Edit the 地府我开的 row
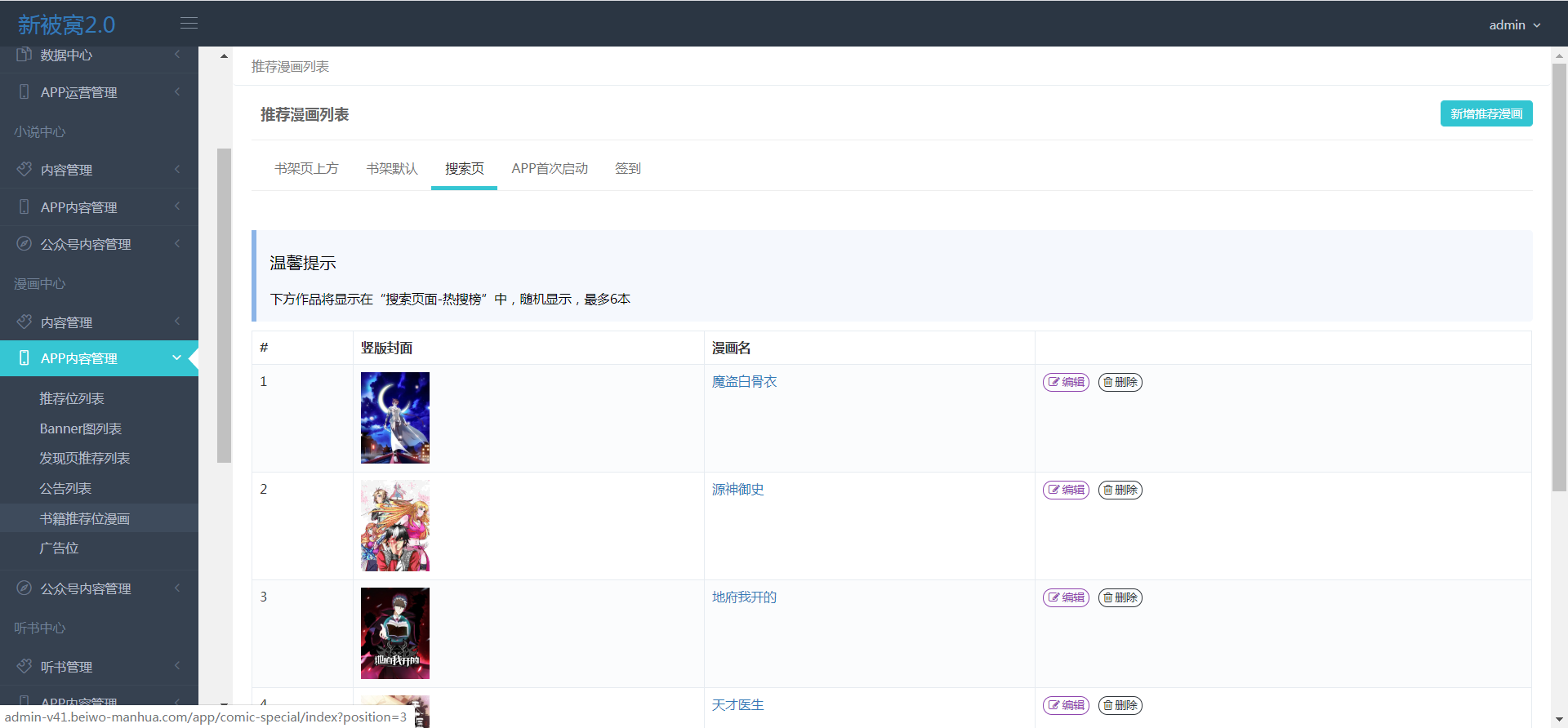This screenshot has height=728, width=1568. pyautogui.click(x=1066, y=597)
